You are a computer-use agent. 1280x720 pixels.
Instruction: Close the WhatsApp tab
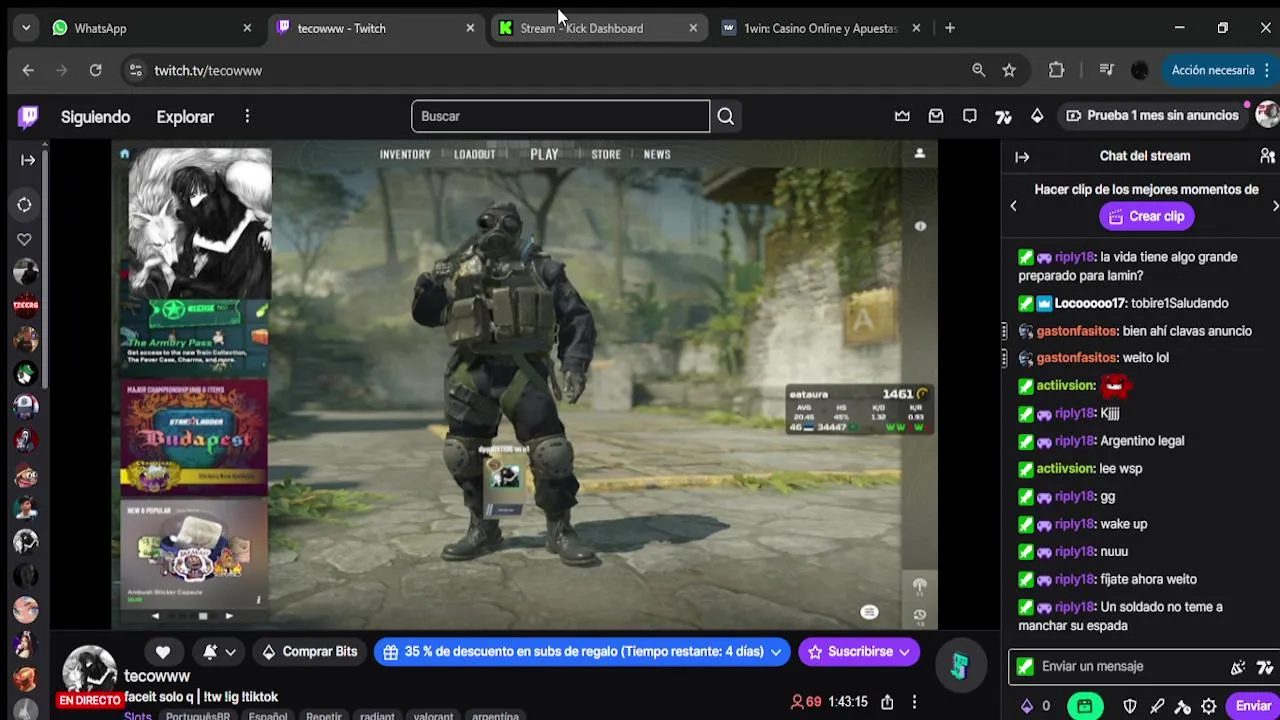point(247,28)
